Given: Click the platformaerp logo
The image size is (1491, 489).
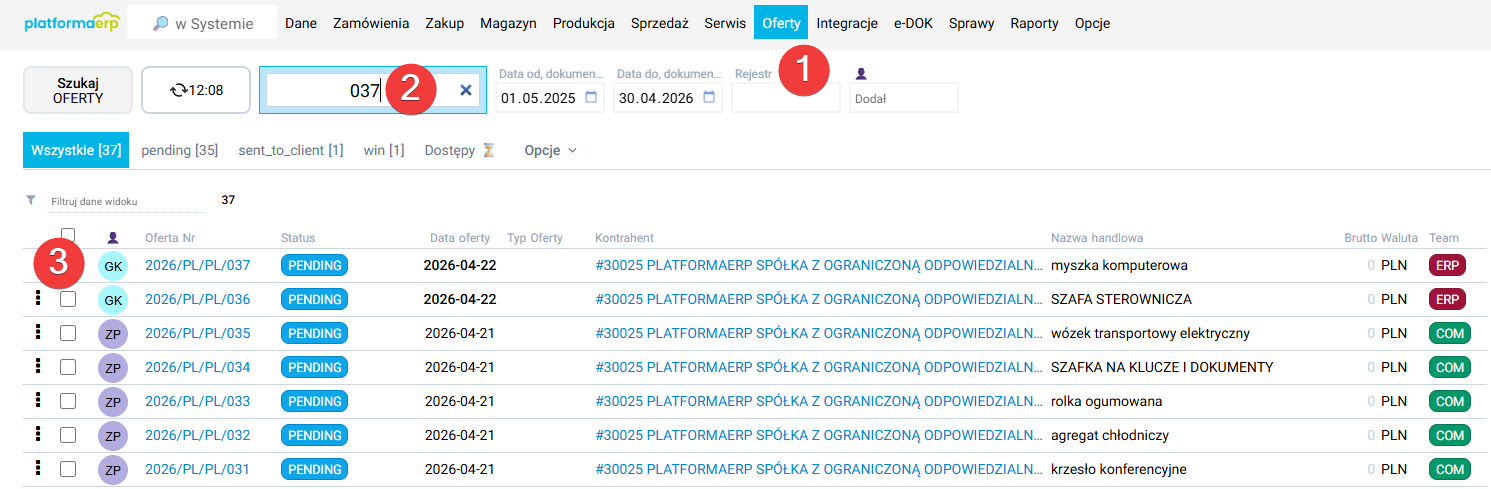Looking at the screenshot, I should tap(70, 23).
